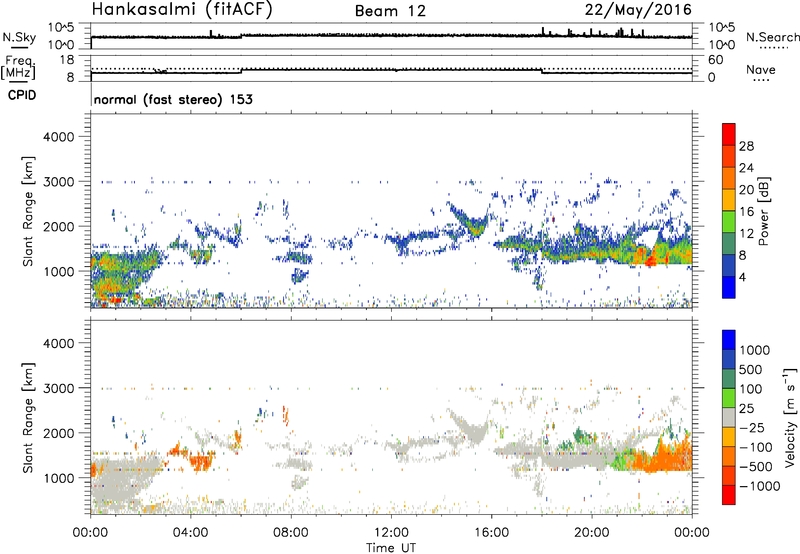Click the 60 tick on Nave axis

pyautogui.click(x=715, y=60)
